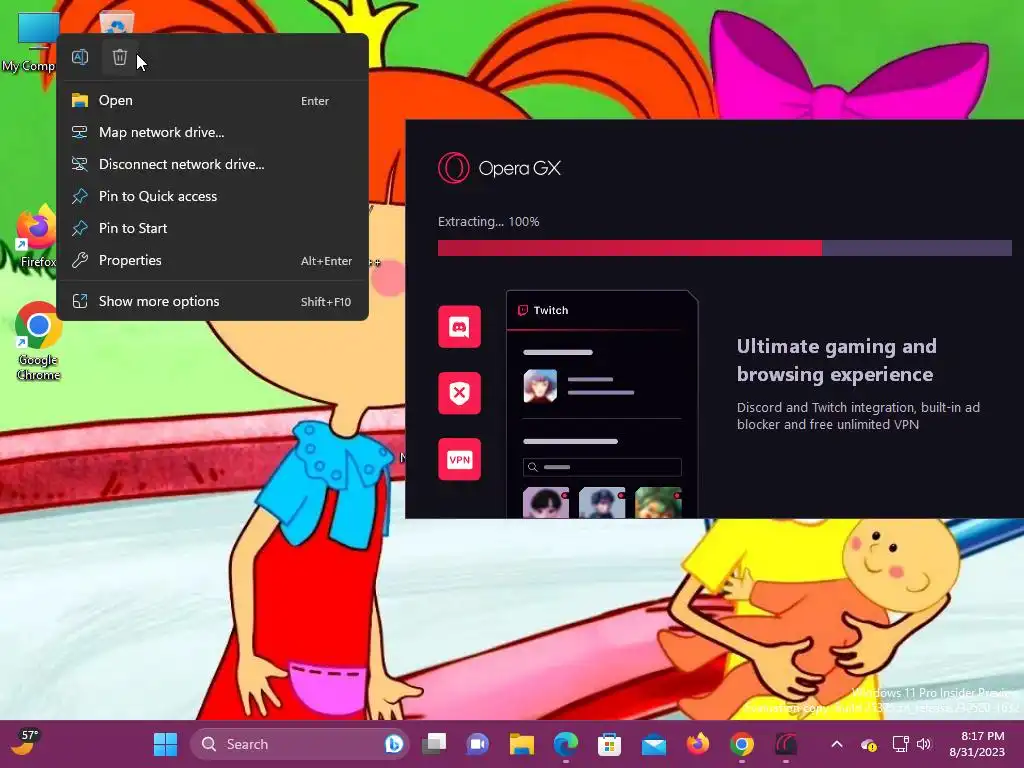The width and height of the screenshot is (1024, 768).
Task: Click the Bing icon in search box
Action: point(393,744)
